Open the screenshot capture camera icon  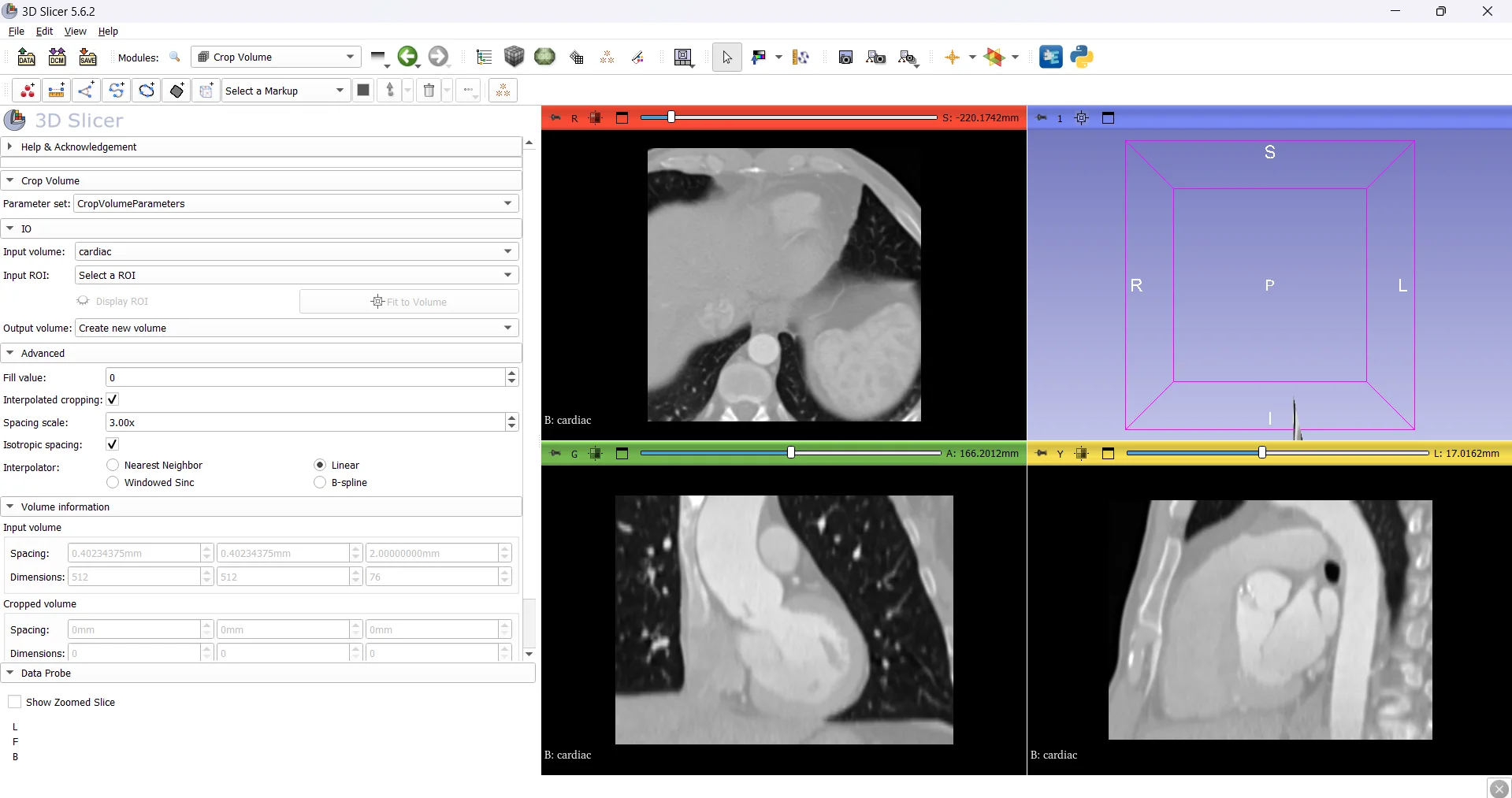845,57
